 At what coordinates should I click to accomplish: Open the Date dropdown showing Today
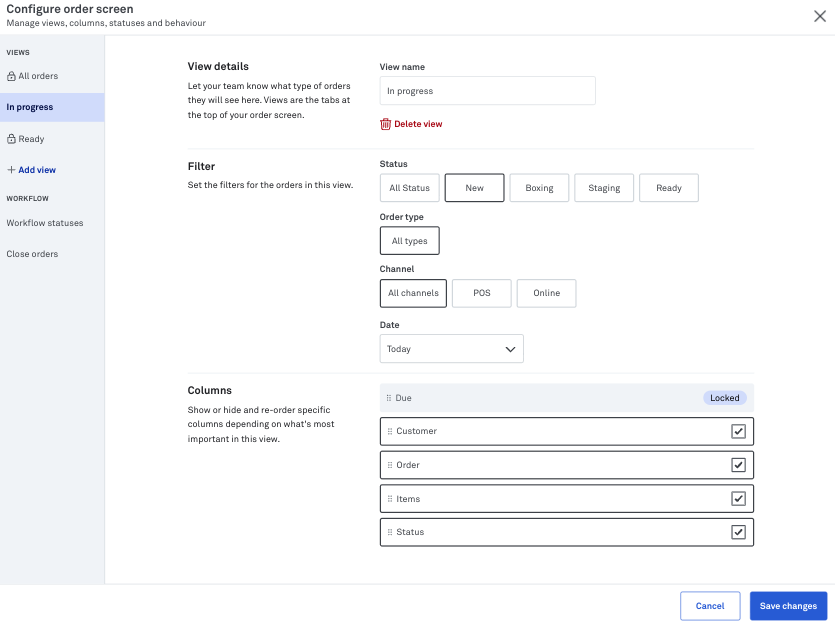point(452,349)
